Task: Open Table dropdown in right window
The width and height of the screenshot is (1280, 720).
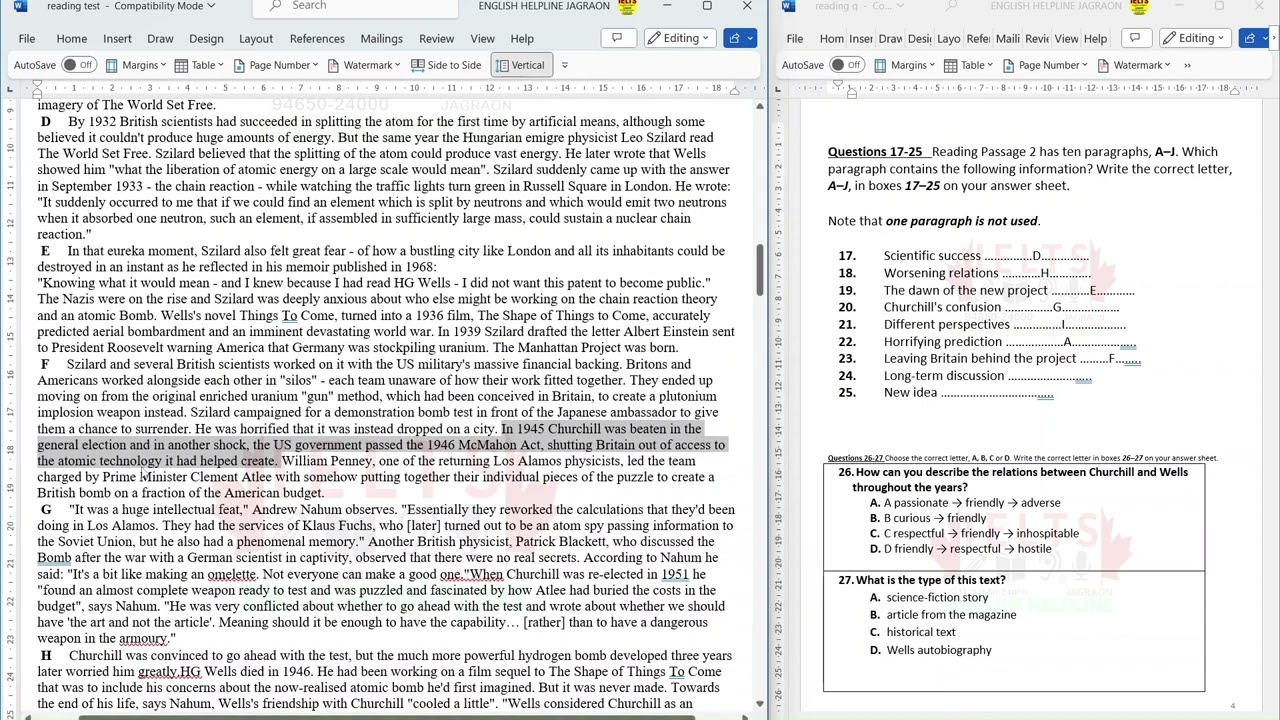Action: (x=969, y=65)
